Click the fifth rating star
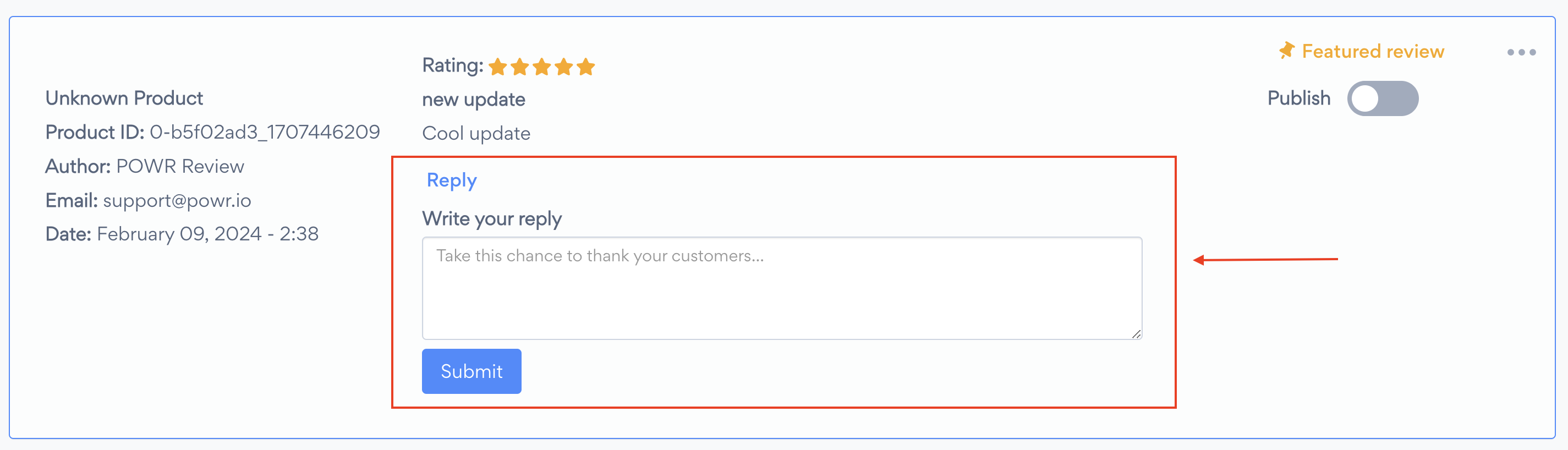Viewport: 1568px width, 450px height. (x=585, y=67)
